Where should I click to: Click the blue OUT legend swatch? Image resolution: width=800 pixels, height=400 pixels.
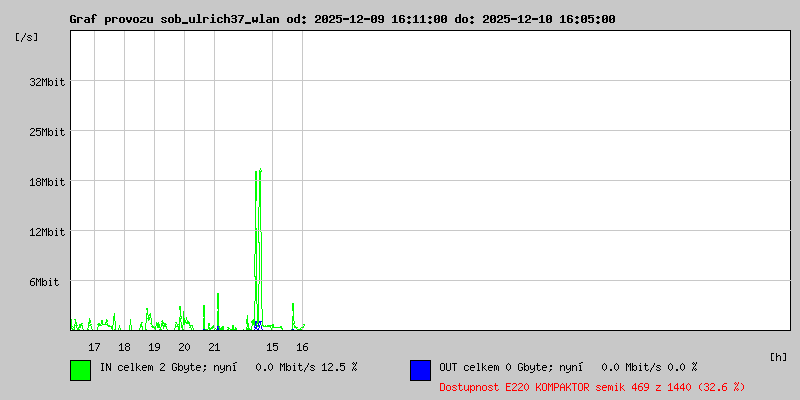pyautogui.click(x=420, y=370)
